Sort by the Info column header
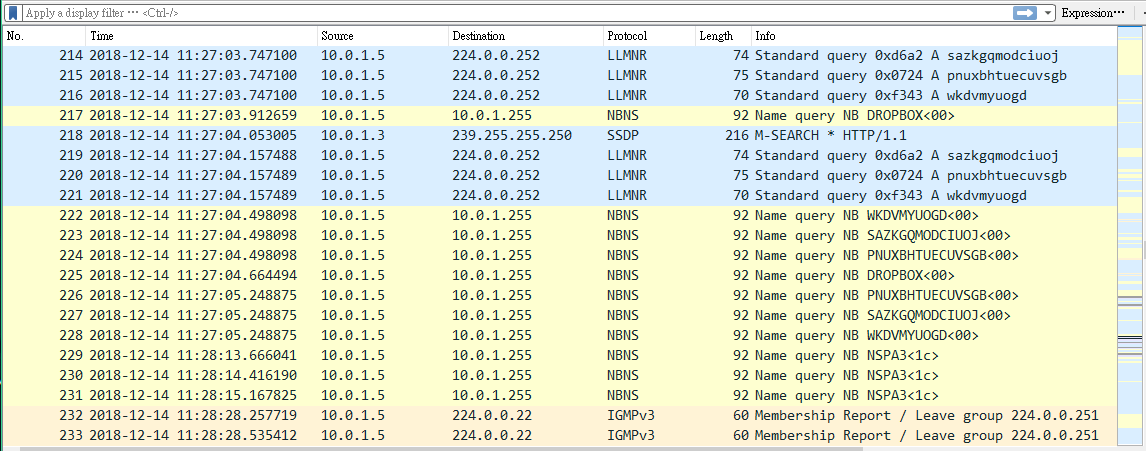1146x451 pixels. point(934,36)
